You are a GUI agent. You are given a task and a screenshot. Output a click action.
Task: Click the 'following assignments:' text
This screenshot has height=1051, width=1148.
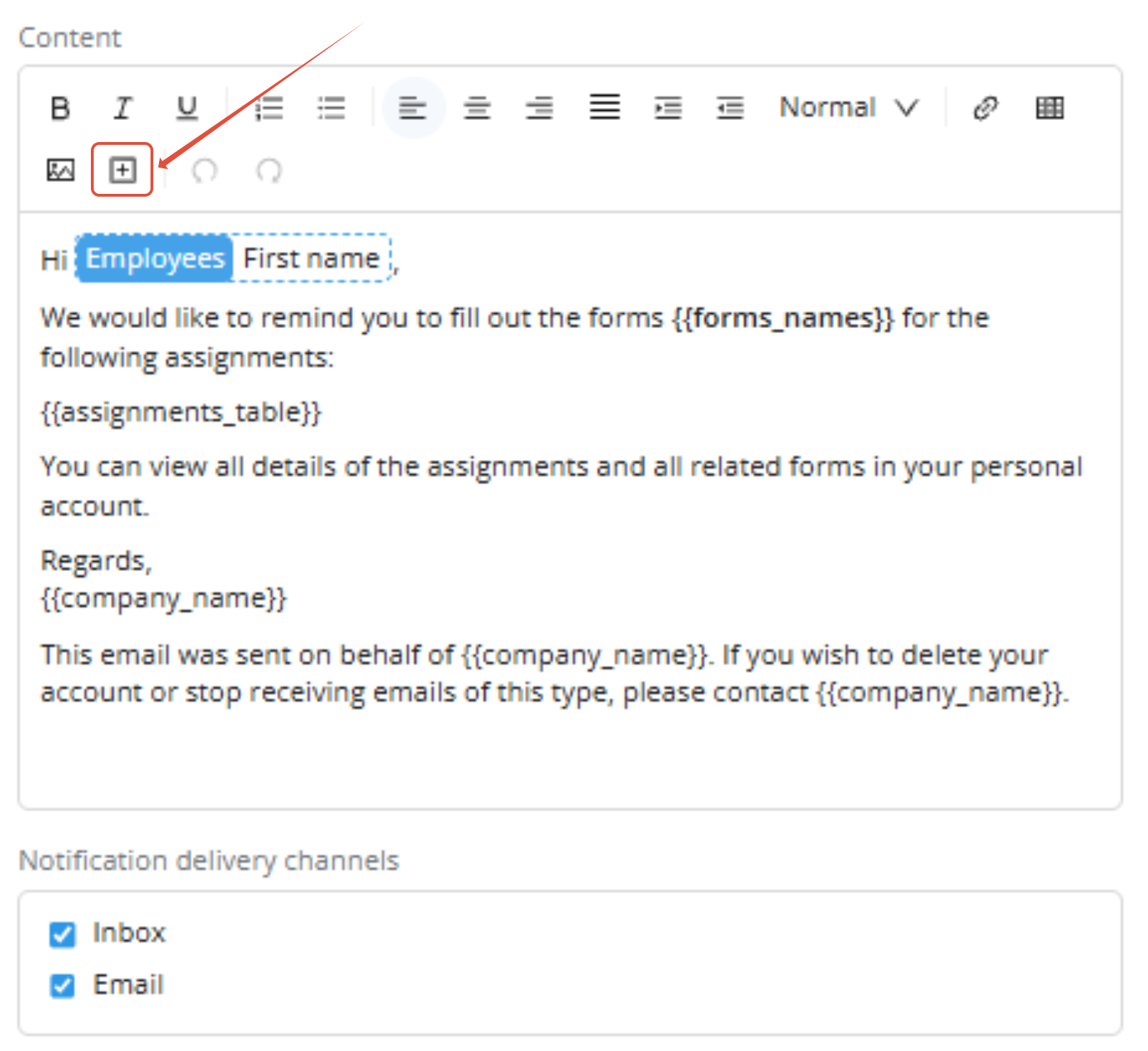pos(187,358)
